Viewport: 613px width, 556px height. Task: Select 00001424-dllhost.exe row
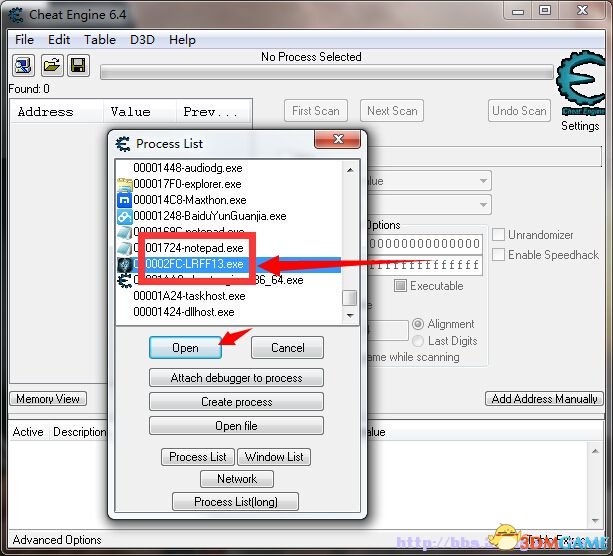(x=229, y=312)
